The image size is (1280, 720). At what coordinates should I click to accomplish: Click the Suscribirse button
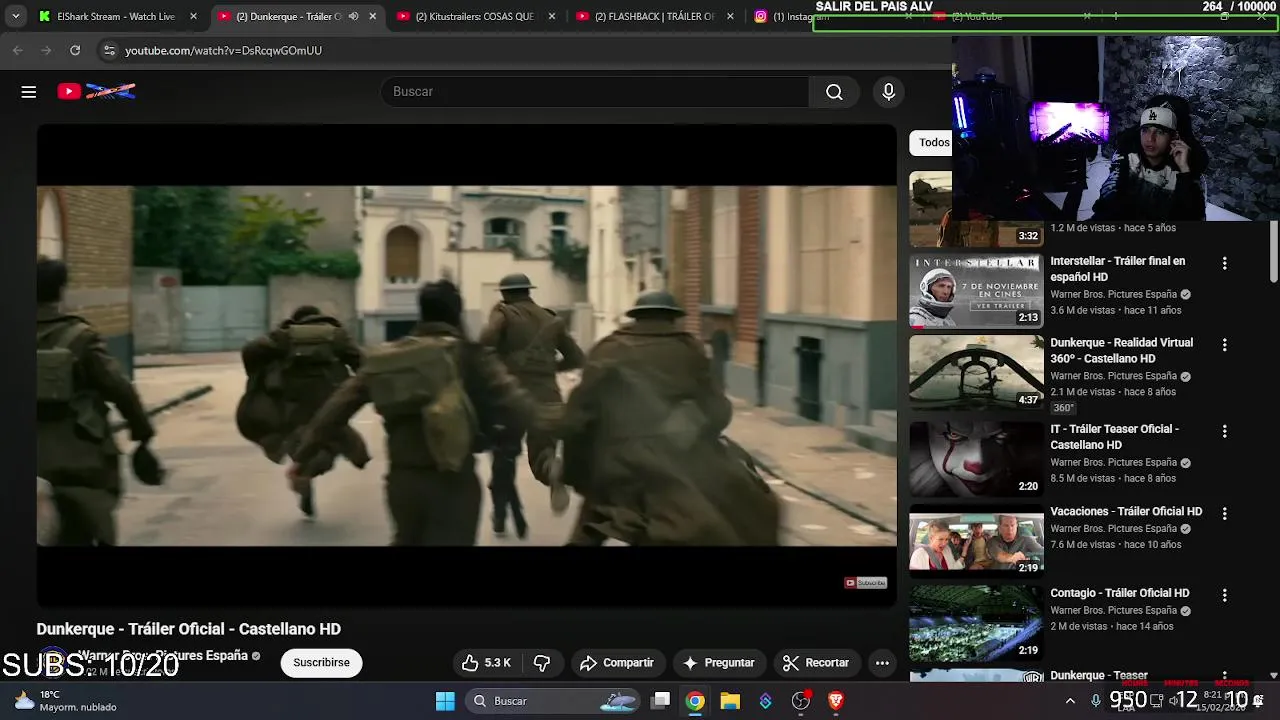(x=321, y=663)
